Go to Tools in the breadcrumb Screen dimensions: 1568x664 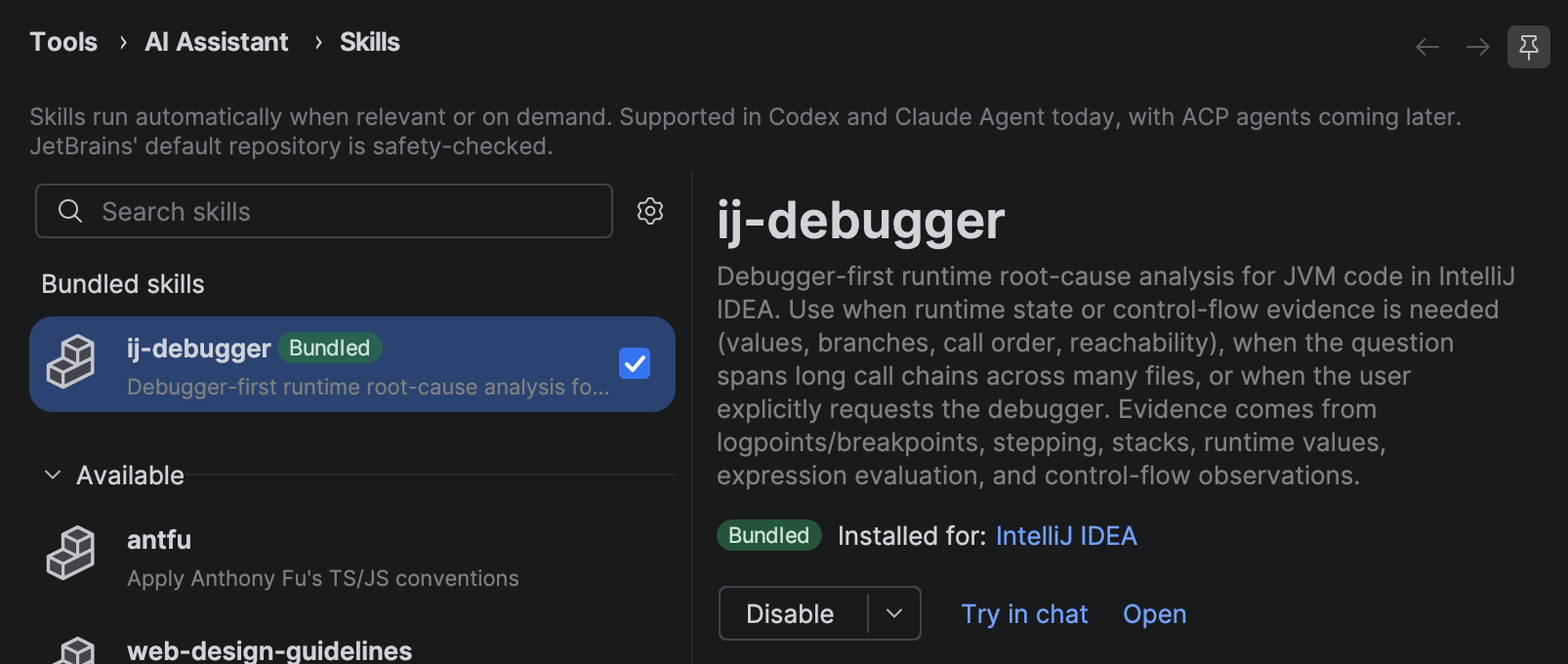pyautogui.click(x=63, y=42)
